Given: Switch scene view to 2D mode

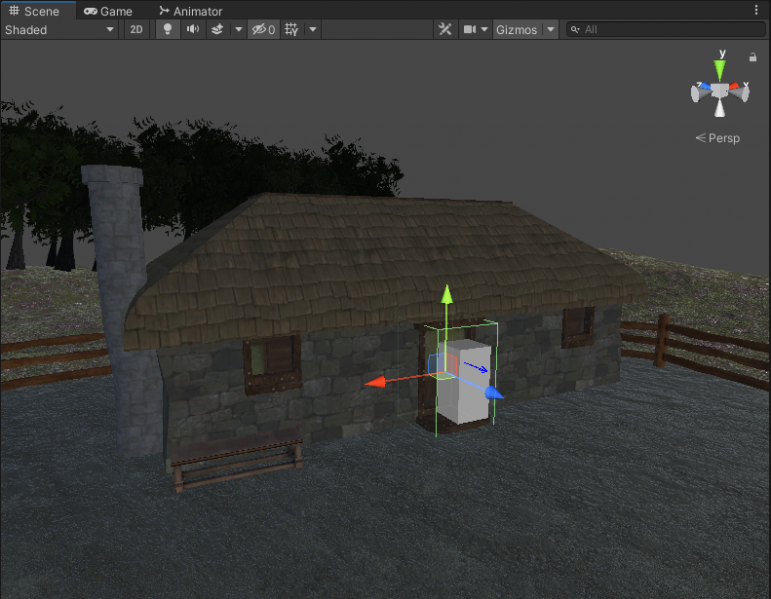Looking at the screenshot, I should [136, 29].
